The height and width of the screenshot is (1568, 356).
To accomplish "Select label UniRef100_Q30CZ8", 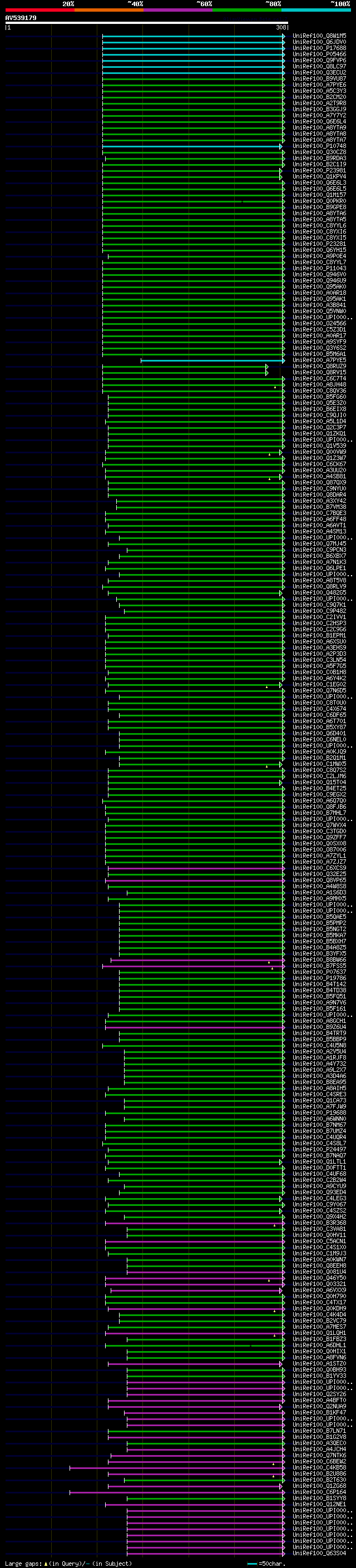I will click(x=319, y=152).
